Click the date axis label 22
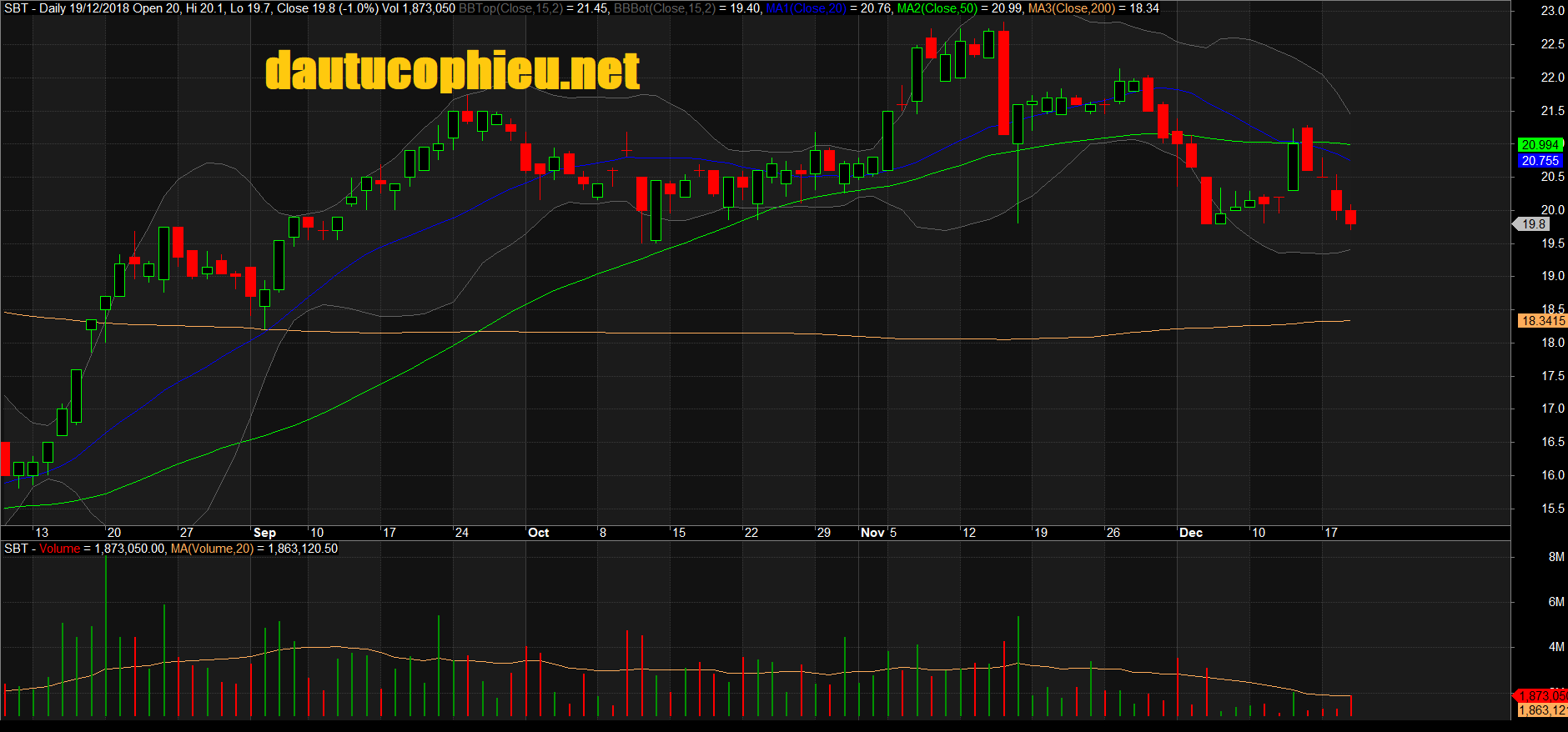The height and width of the screenshot is (732, 1568). [x=751, y=533]
